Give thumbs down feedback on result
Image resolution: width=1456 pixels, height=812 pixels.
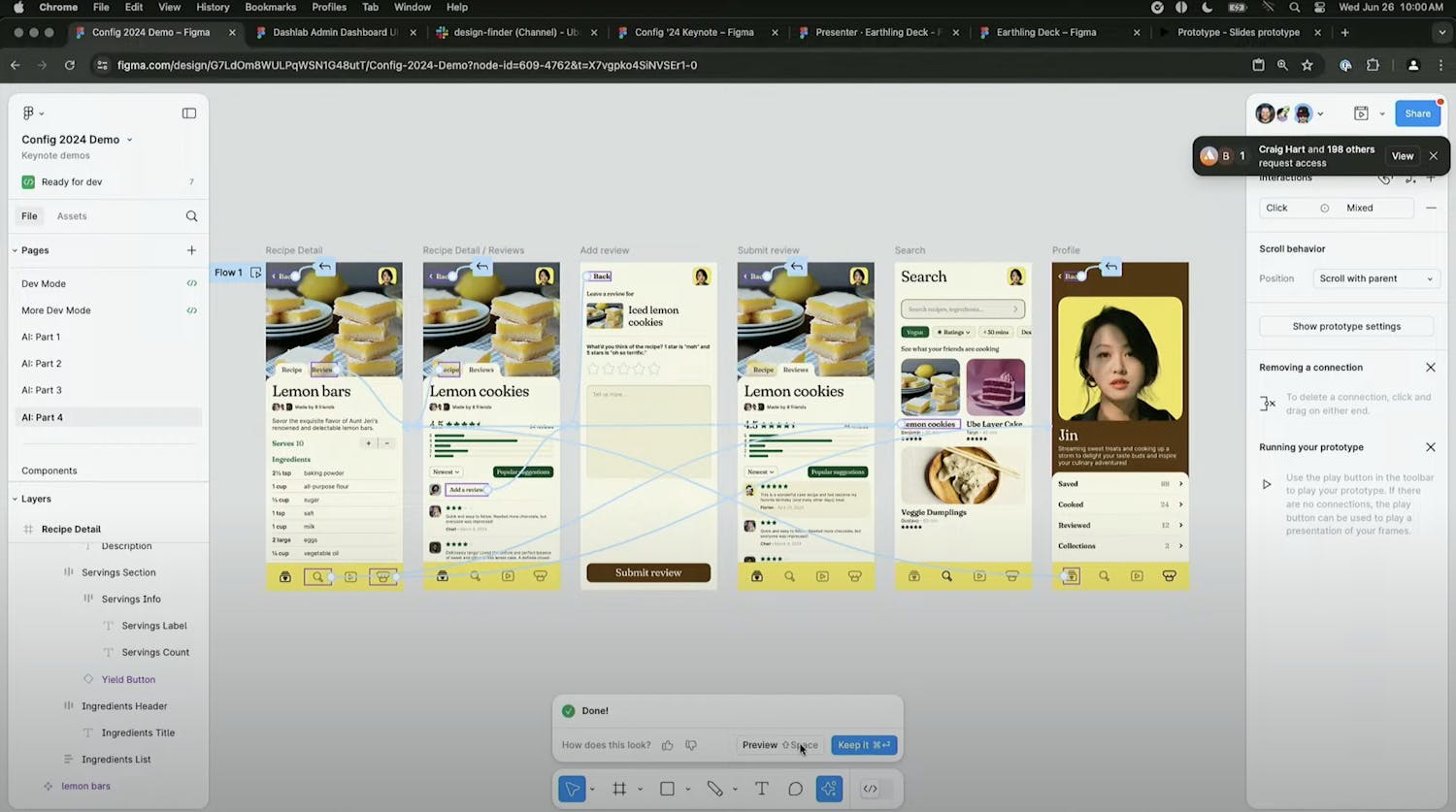point(691,745)
